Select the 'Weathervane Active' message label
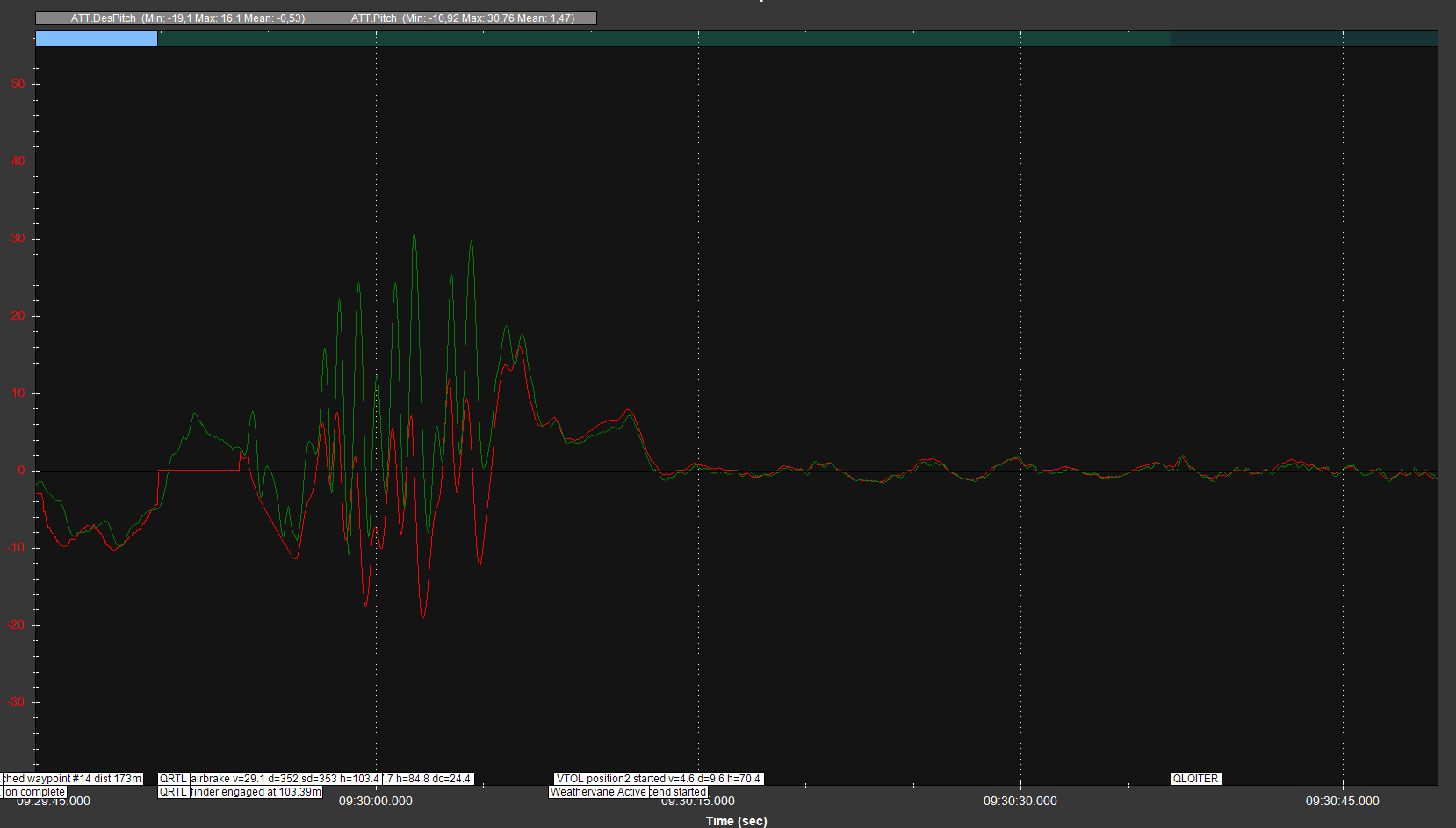 598,792
